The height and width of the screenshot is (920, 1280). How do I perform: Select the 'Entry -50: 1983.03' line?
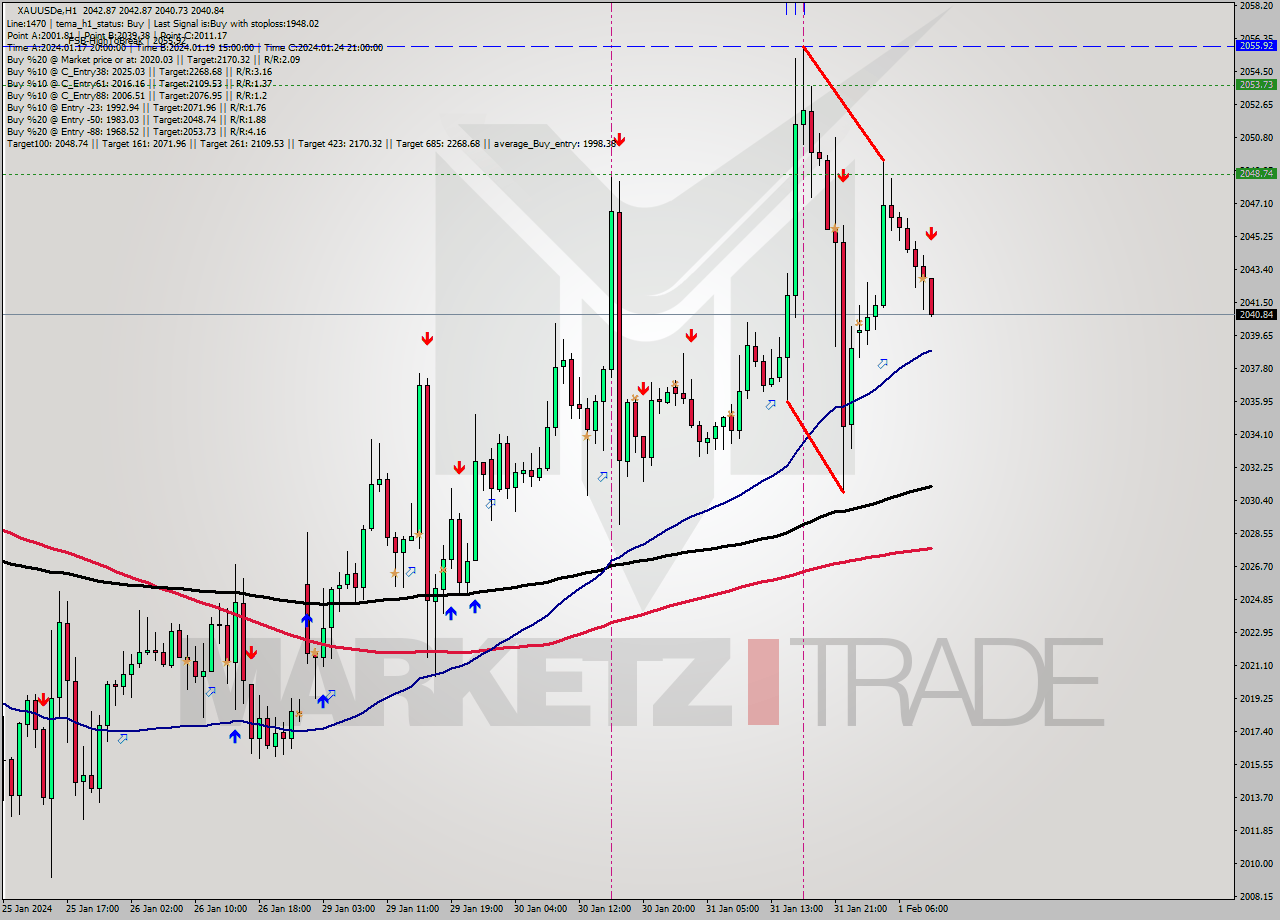point(136,119)
